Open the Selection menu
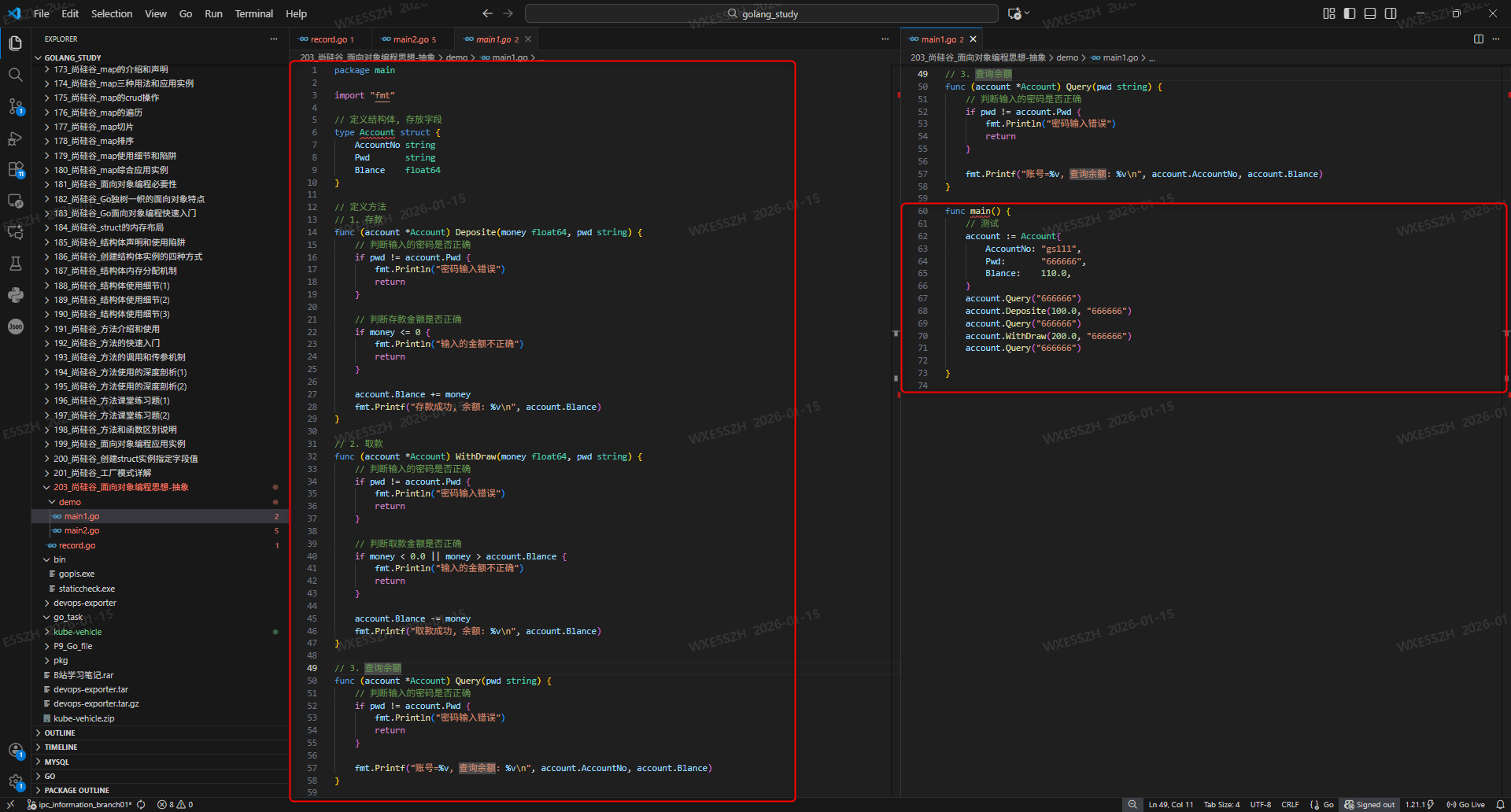This screenshot has width=1511, height=812. click(x=112, y=13)
